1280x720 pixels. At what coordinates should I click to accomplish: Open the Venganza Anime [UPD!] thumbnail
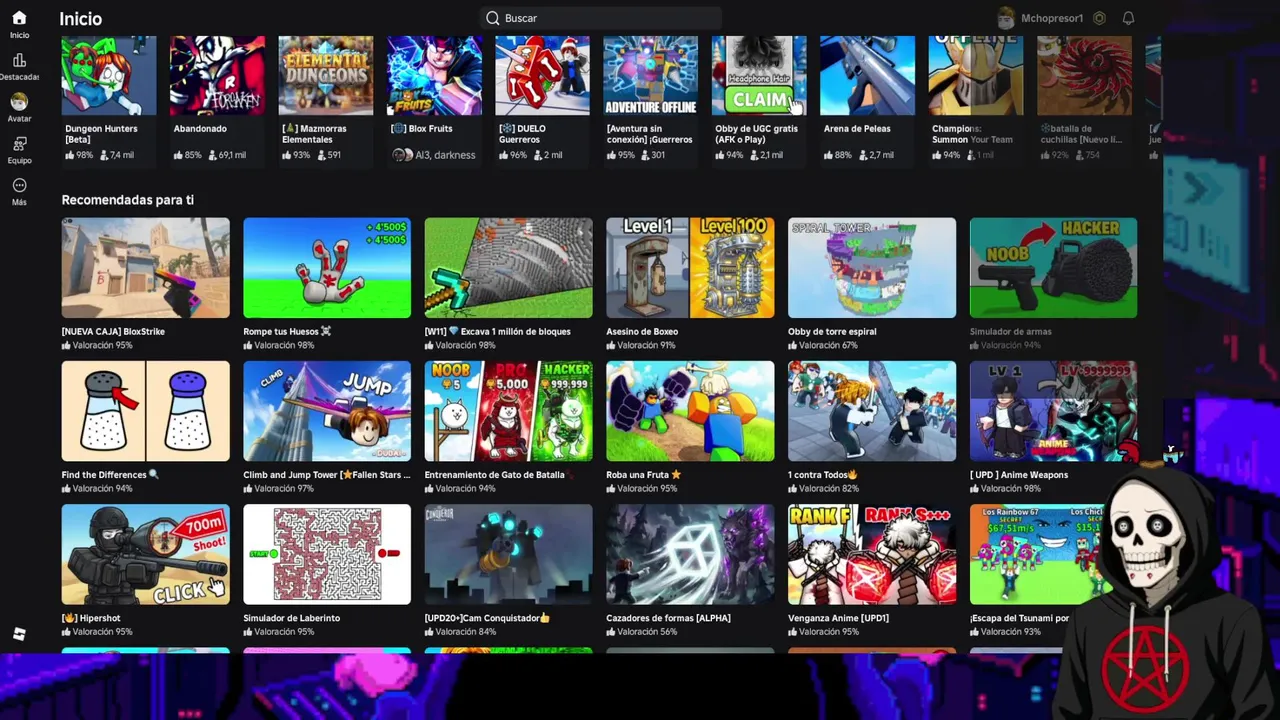pyautogui.click(x=872, y=554)
